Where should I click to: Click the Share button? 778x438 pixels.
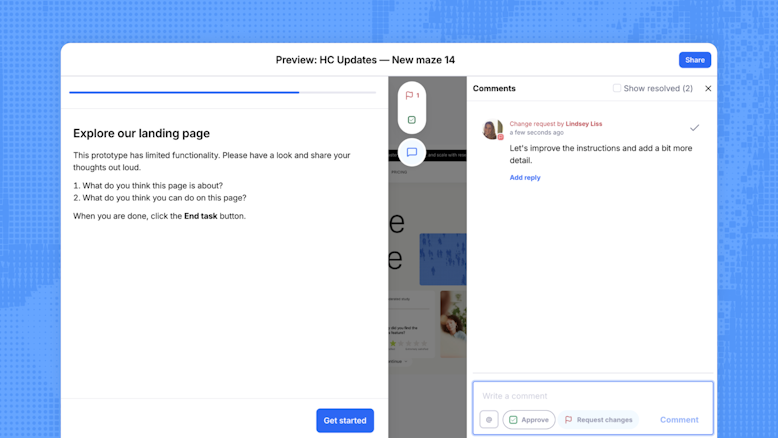[695, 60]
